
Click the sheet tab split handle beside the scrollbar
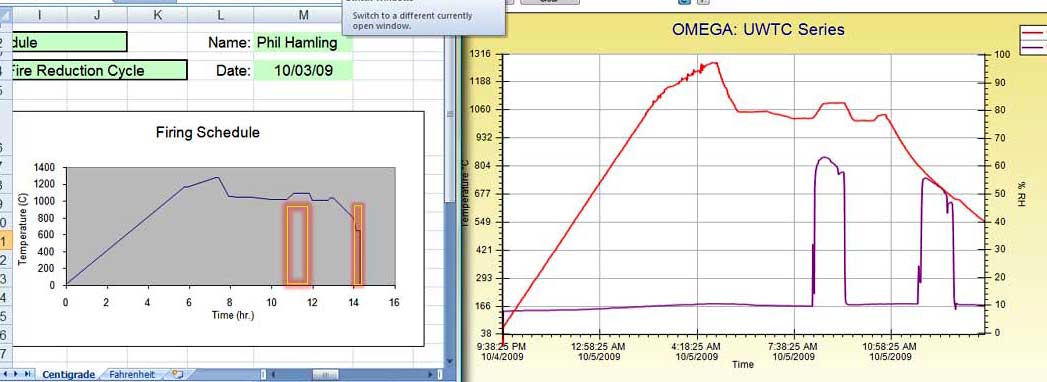(263, 375)
